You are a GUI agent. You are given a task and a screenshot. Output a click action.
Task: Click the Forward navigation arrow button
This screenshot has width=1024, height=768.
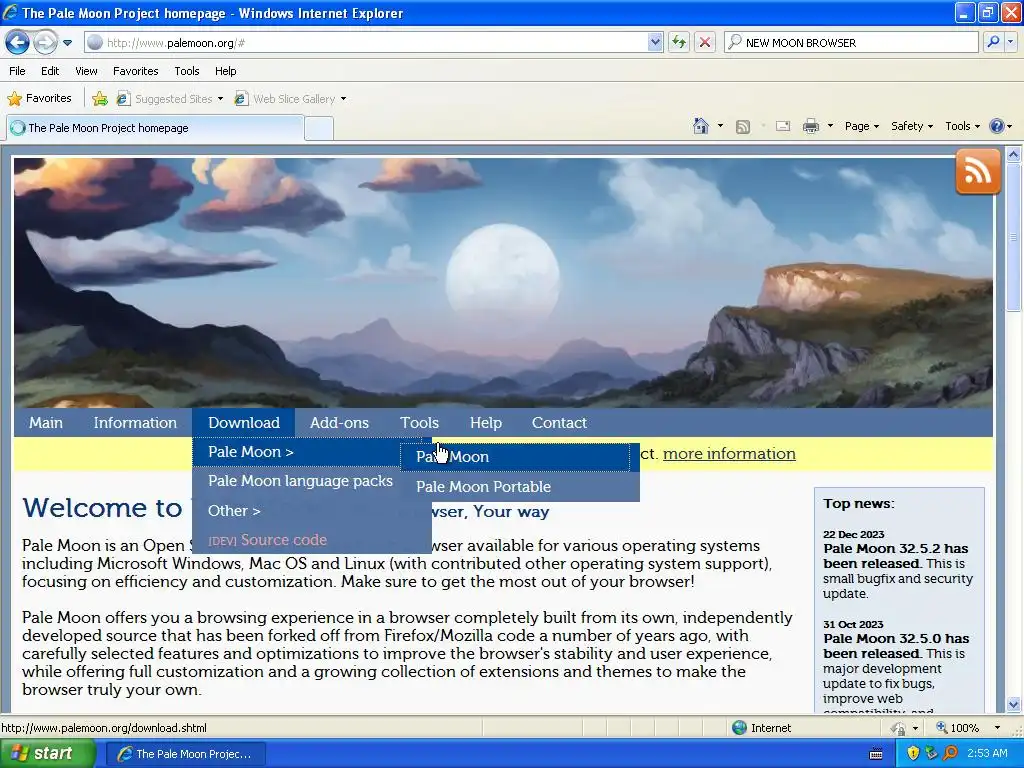[x=44, y=42]
